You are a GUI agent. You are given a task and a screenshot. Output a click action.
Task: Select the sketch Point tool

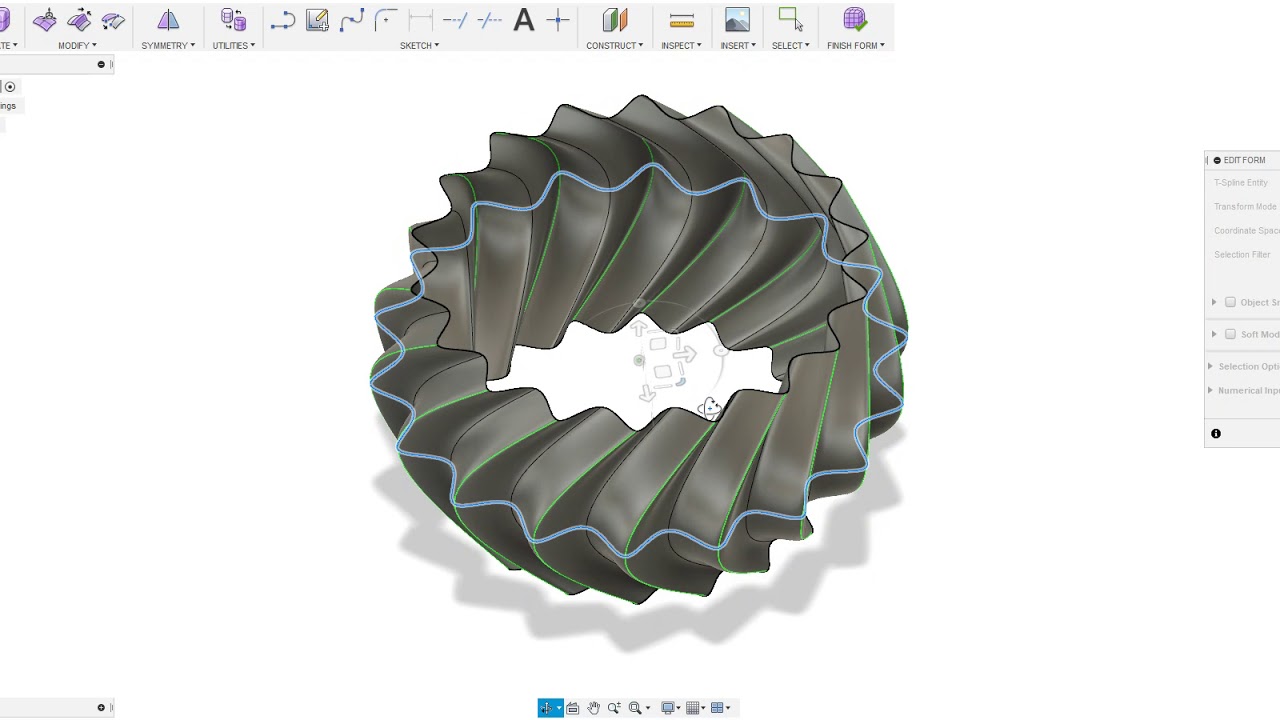pyautogui.click(x=559, y=20)
